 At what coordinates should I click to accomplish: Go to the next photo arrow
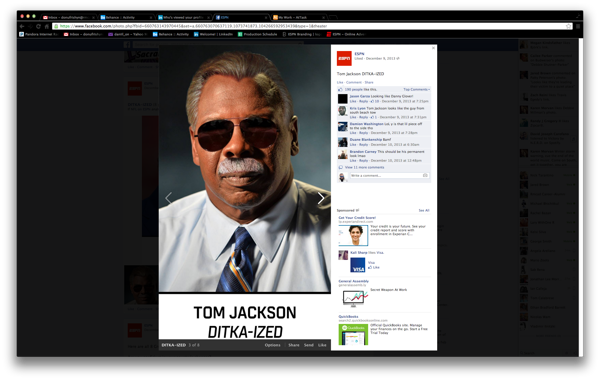click(321, 198)
